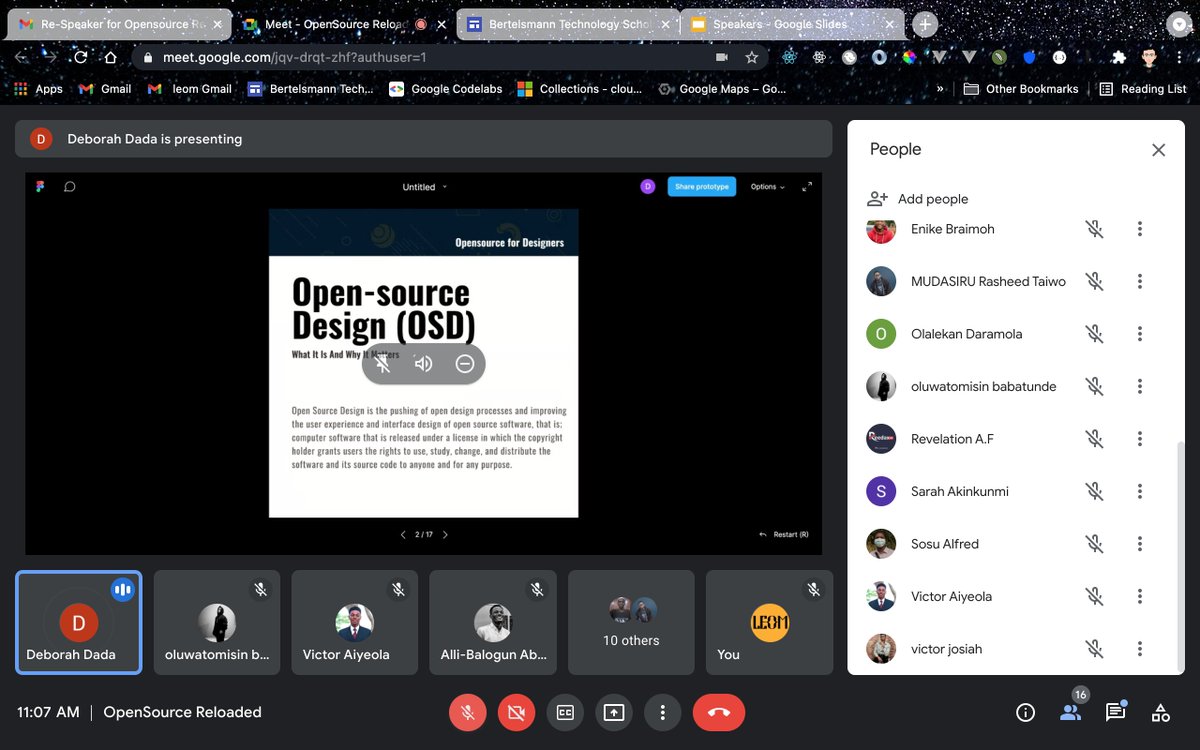Click the camera icon in address bar
1200x750 pixels.
[x=722, y=58]
